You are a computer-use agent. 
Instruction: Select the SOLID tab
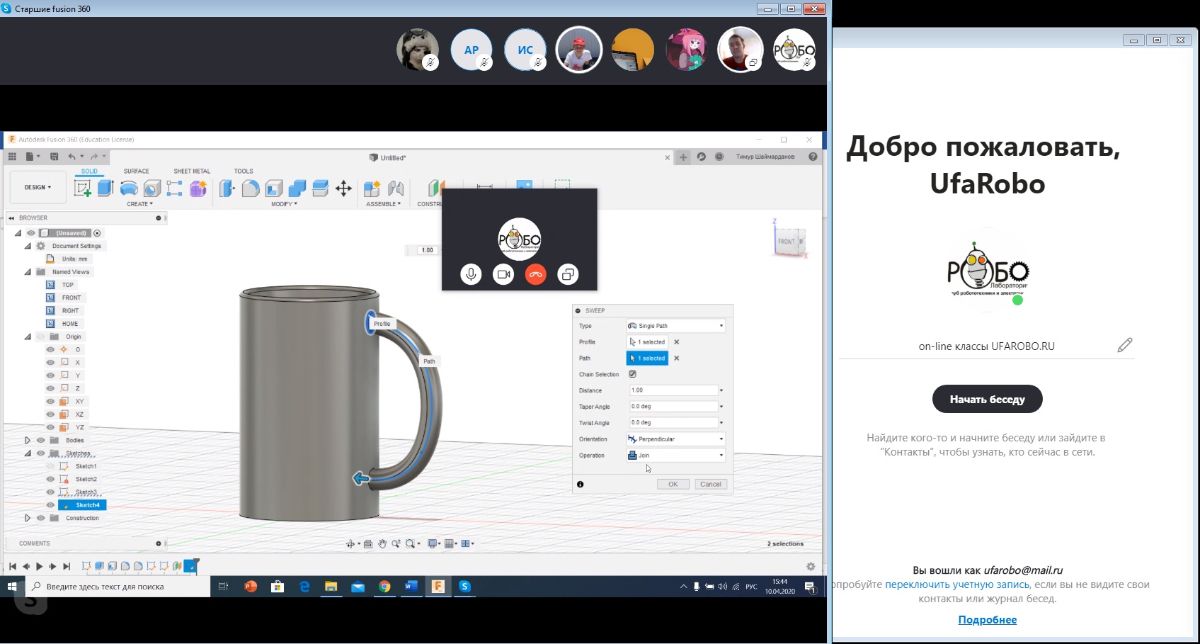[x=89, y=171]
